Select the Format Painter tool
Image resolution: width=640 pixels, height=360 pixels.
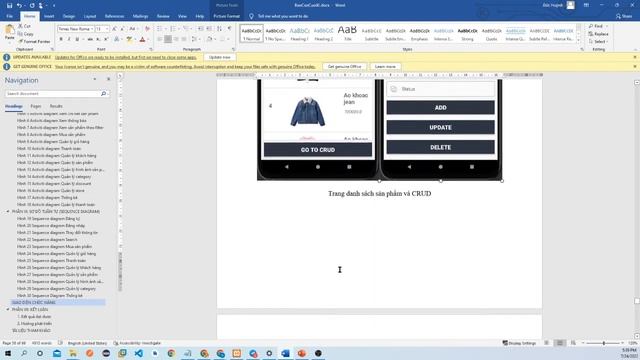pos(34,42)
